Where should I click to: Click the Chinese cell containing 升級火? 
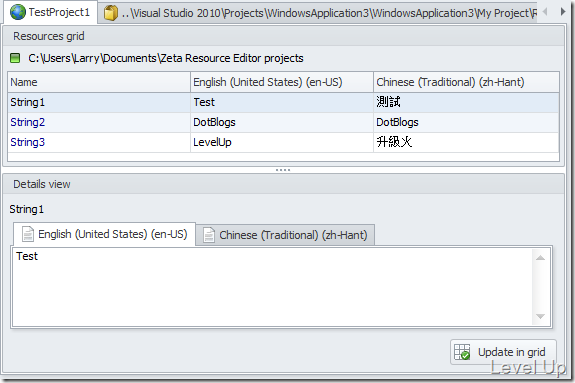click(466, 142)
